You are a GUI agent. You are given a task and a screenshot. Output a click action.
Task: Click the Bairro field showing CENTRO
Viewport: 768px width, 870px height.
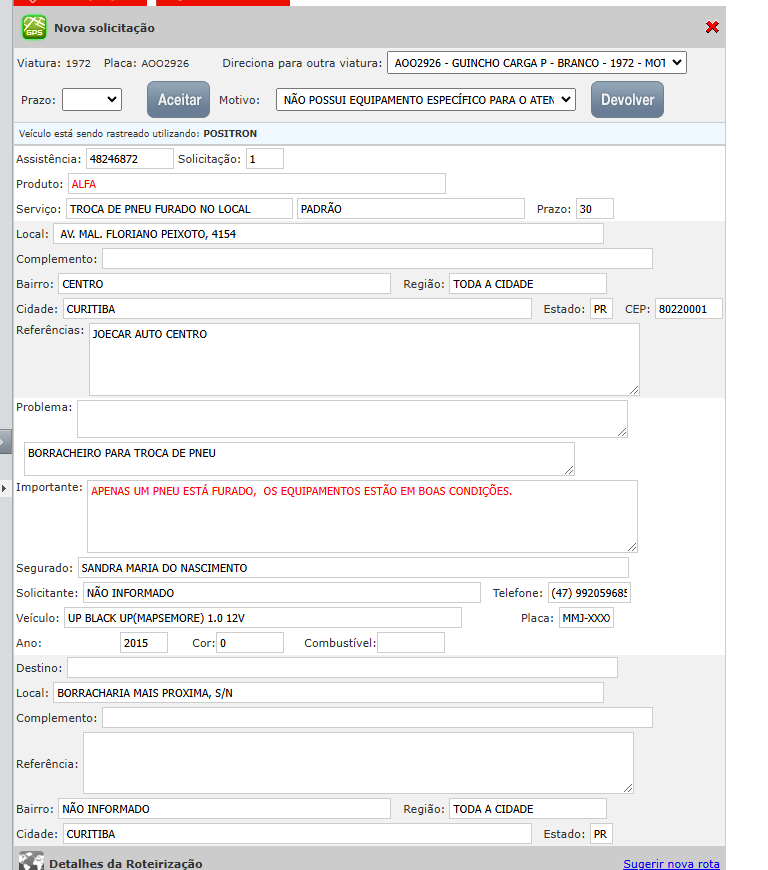[224, 284]
